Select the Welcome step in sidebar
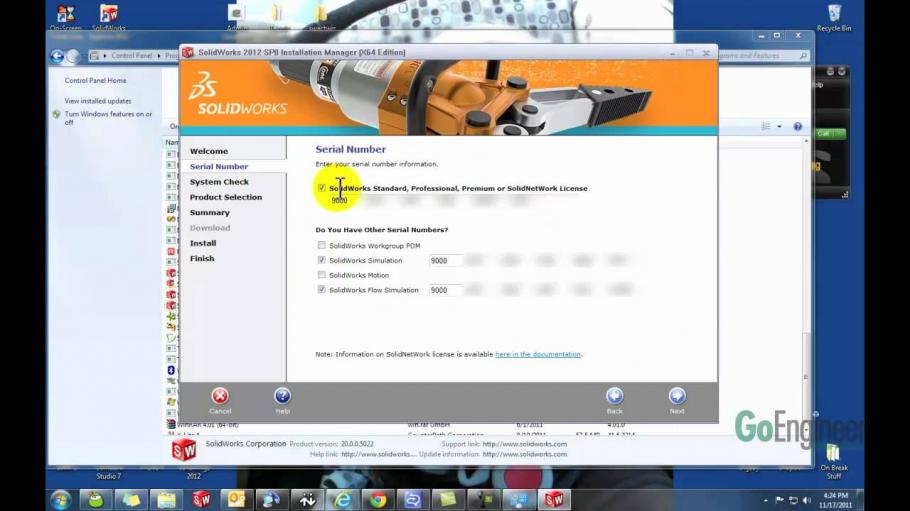The height and width of the screenshot is (511, 910). click(209, 151)
